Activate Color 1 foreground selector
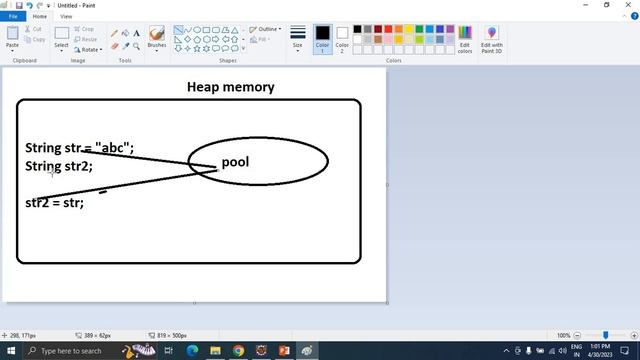The height and width of the screenshot is (360, 640). click(x=322, y=39)
